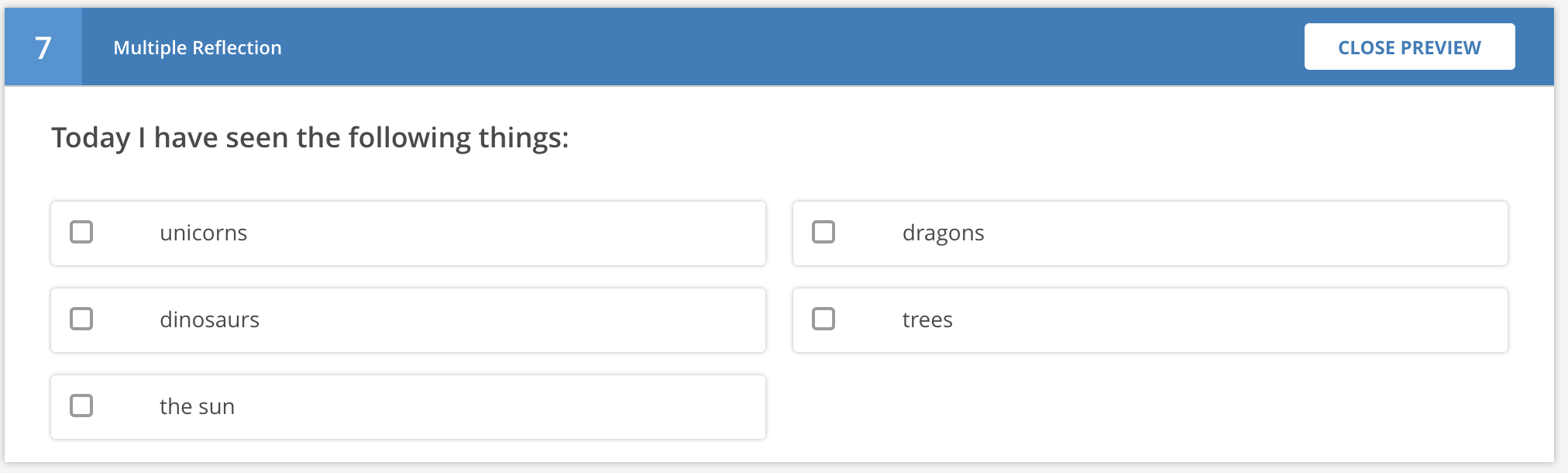The image size is (1568, 473).
Task: Click the trees option label
Action: (927, 320)
